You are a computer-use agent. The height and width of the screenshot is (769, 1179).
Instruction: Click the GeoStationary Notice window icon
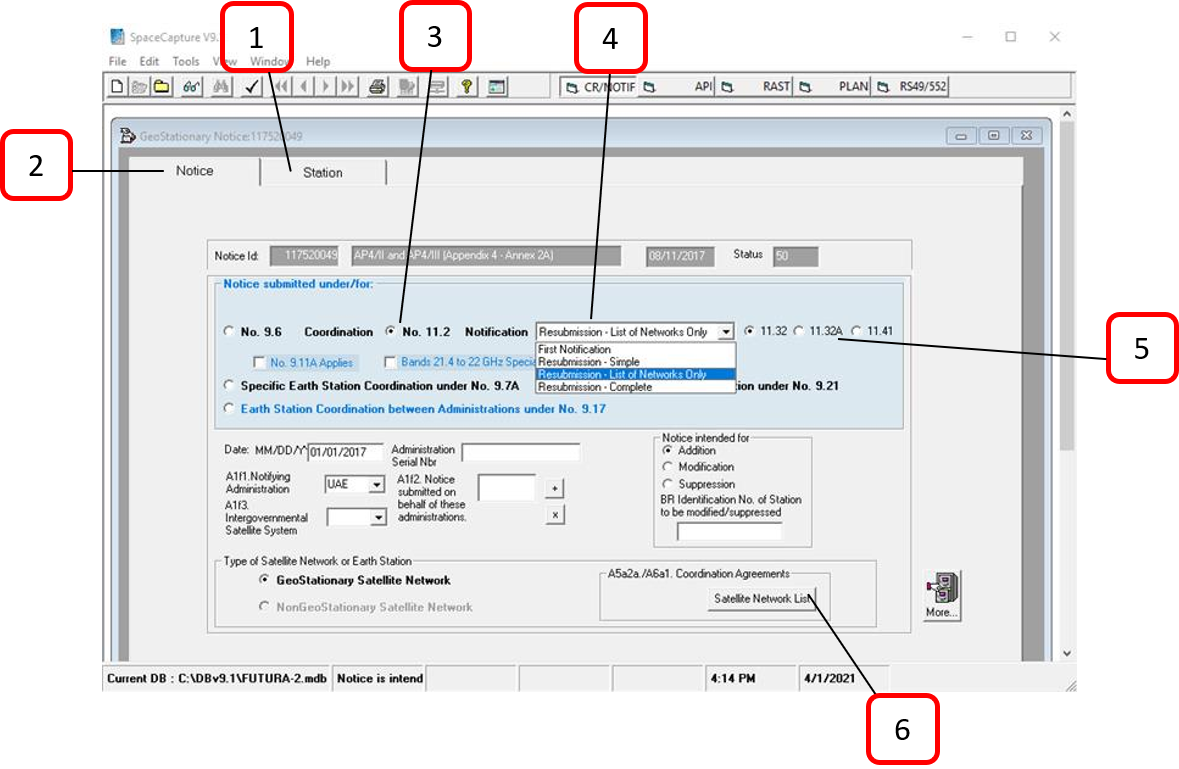tap(128, 135)
